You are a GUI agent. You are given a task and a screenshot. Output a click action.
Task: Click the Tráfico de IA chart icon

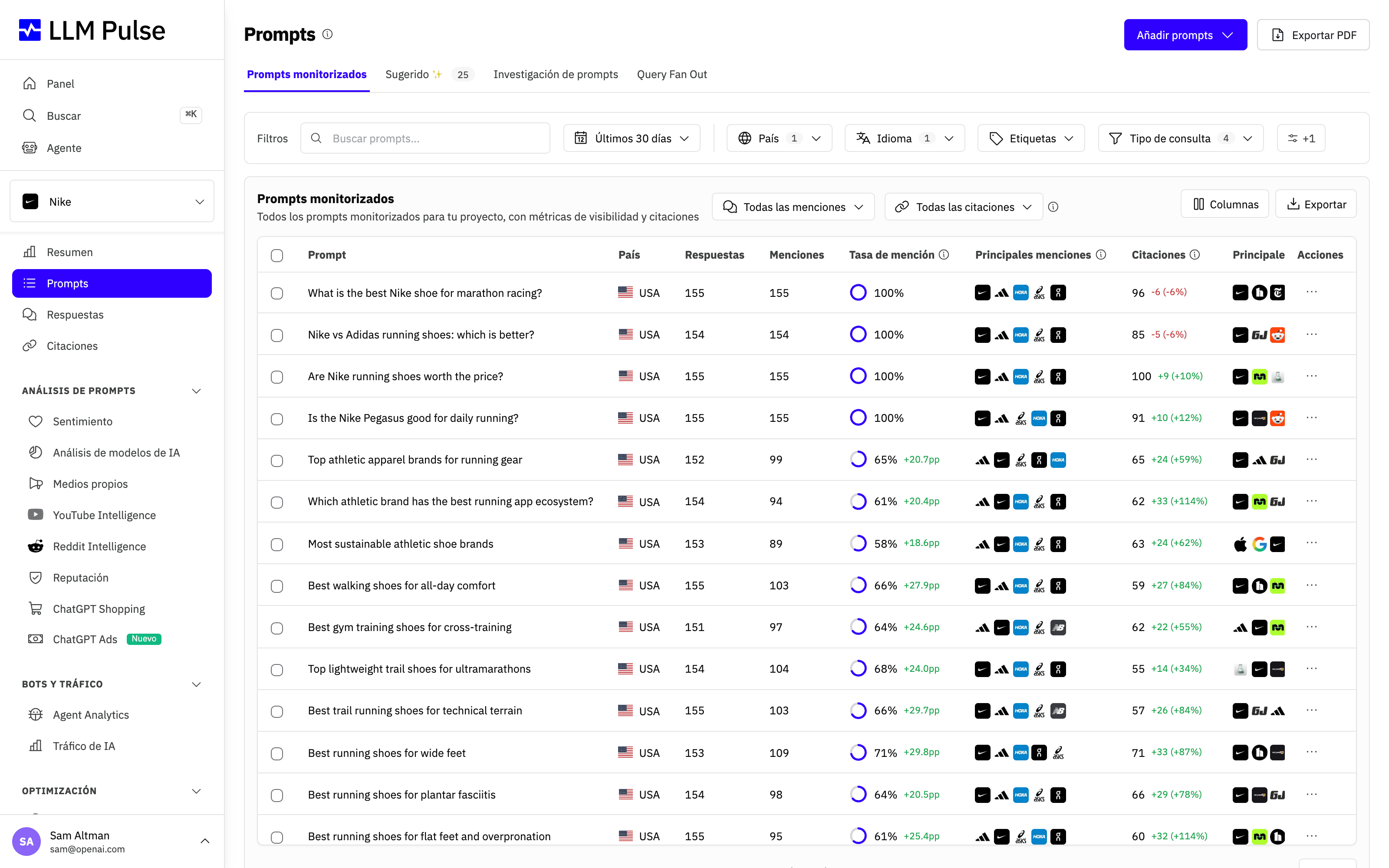tap(36, 746)
